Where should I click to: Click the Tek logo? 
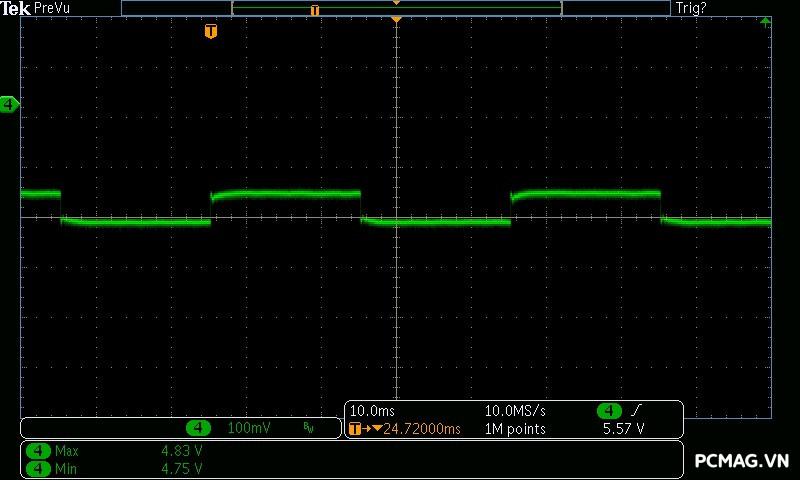pos(16,8)
